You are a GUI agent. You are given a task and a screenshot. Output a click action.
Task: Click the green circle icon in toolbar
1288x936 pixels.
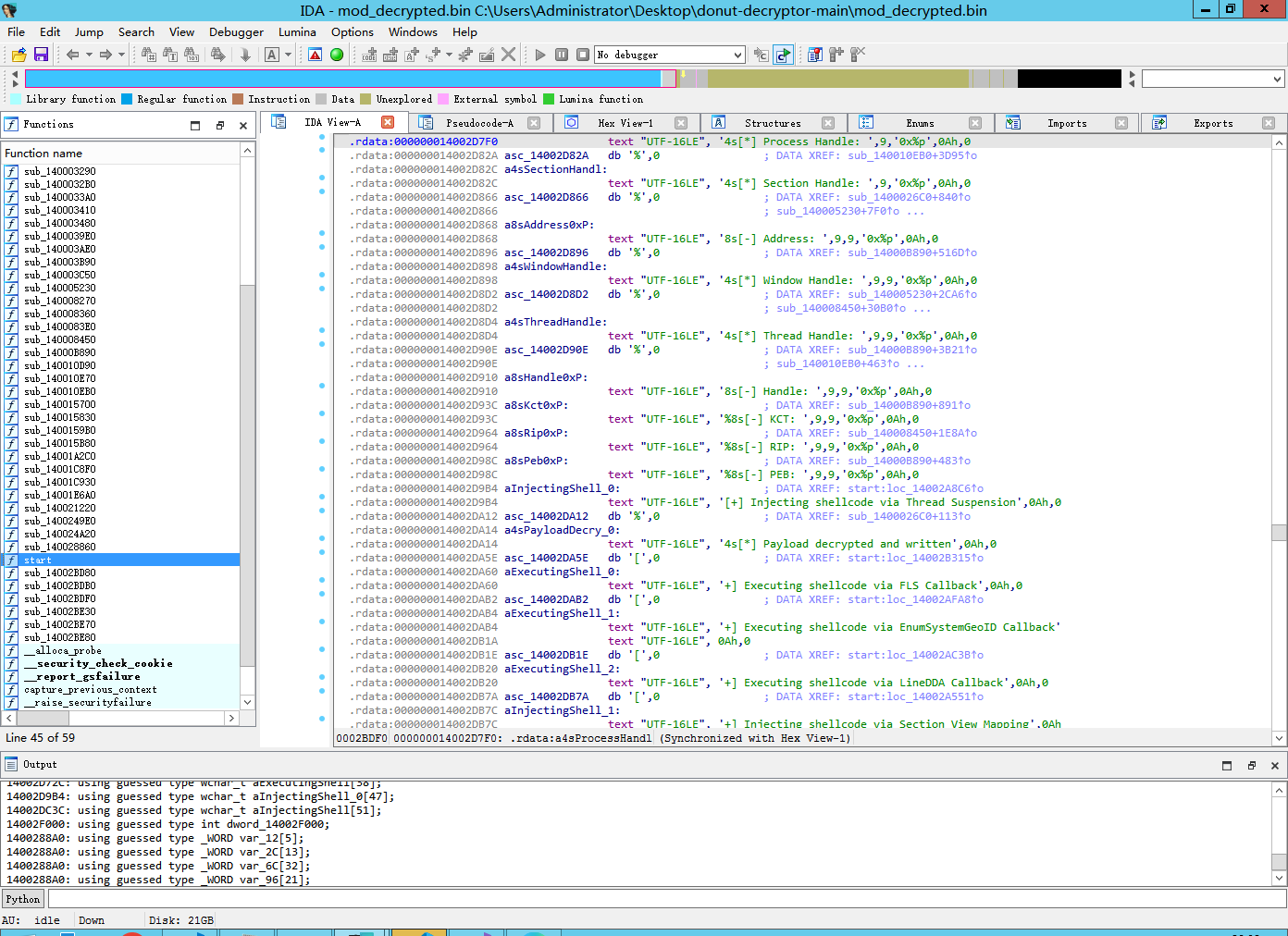tap(337, 55)
